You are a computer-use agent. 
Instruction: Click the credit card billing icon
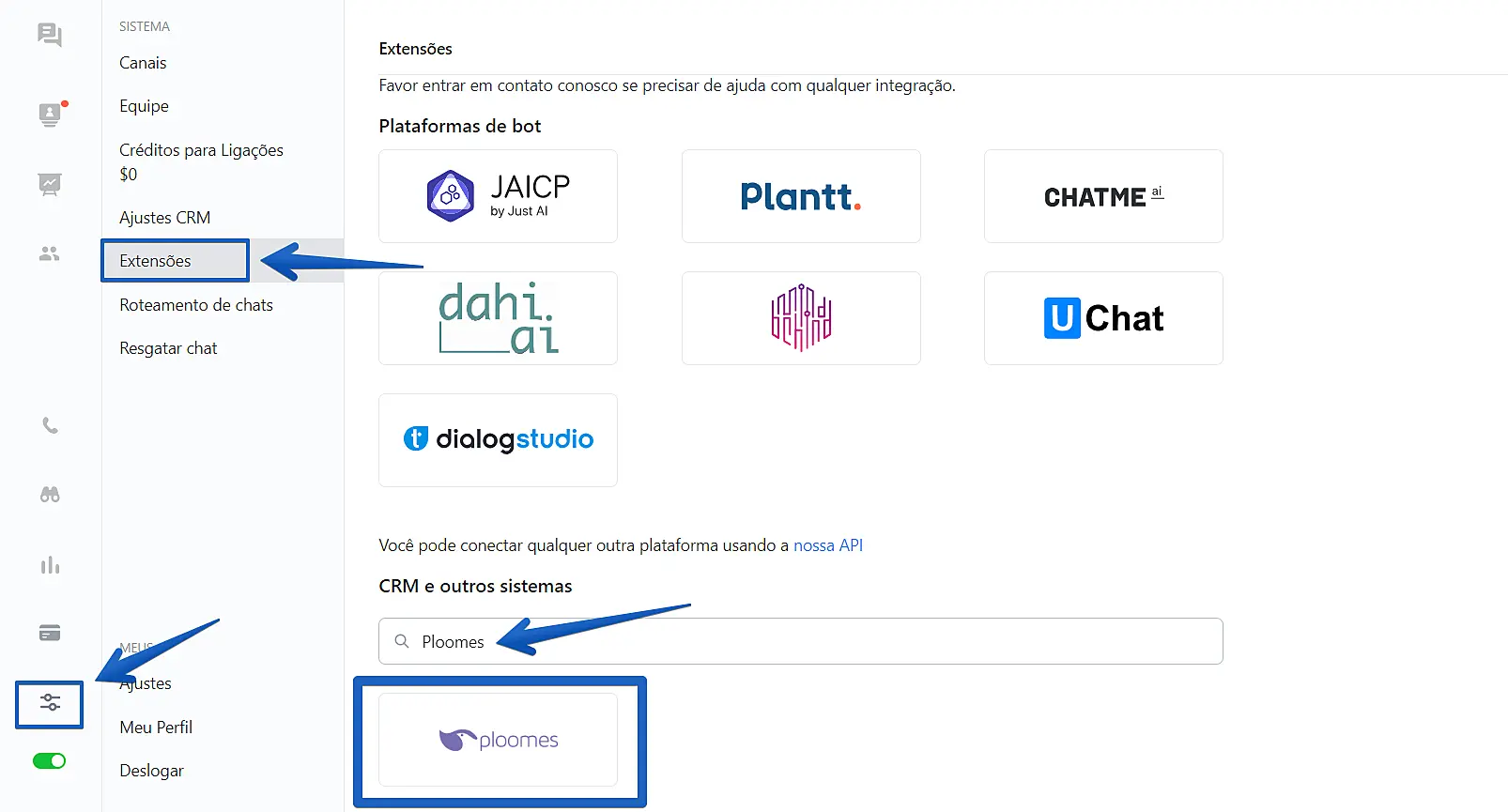pos(50,634)
